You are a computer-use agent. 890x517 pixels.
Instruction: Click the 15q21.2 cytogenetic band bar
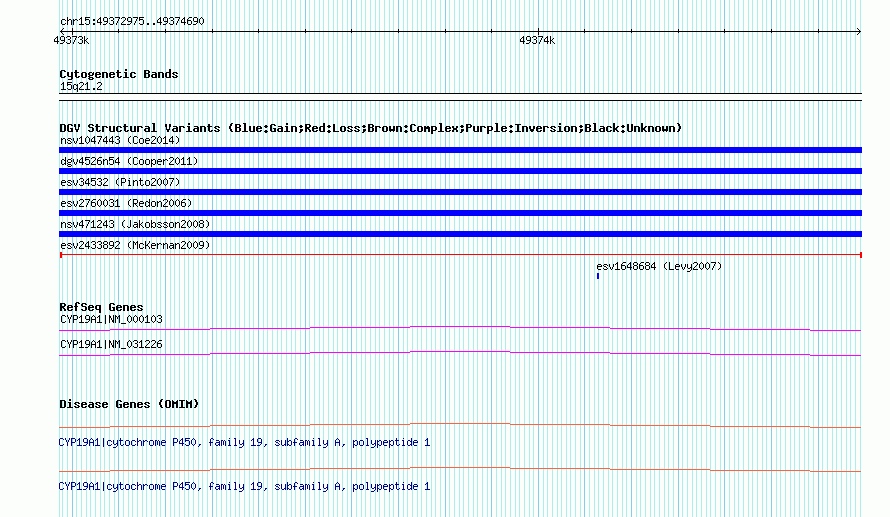tap(460, 97)
